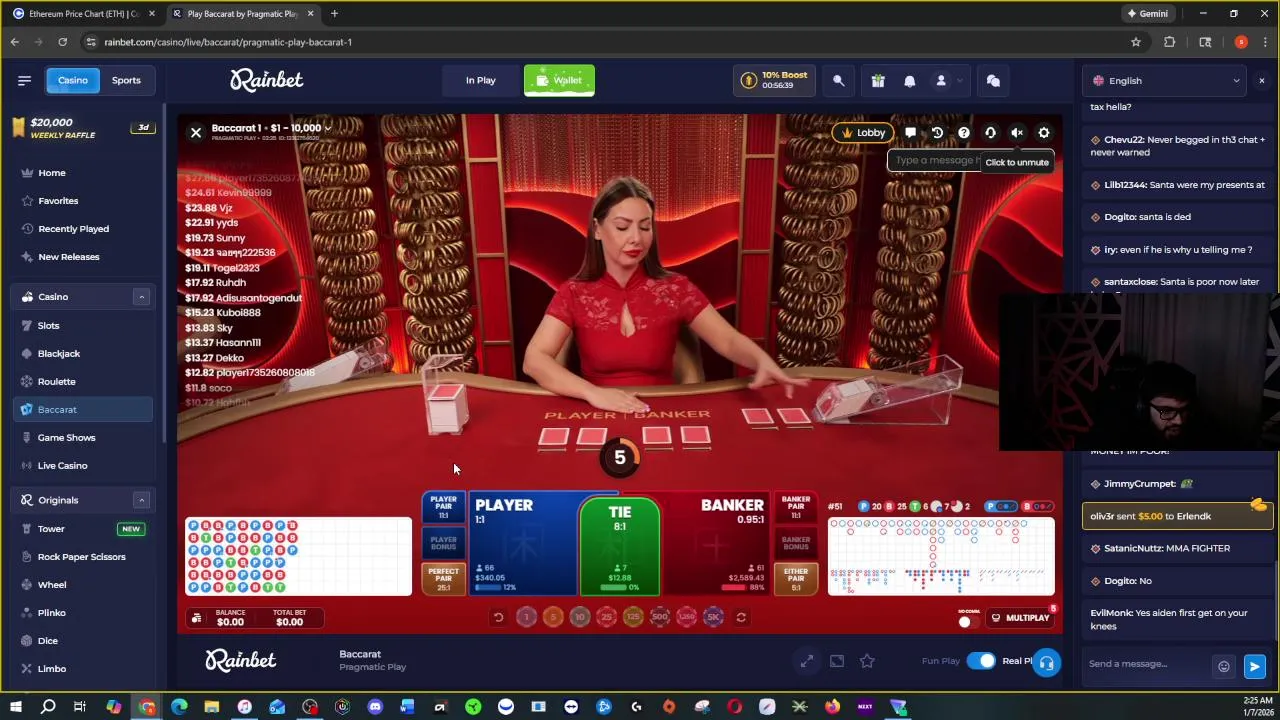This screenshot has width=1280, height=720.
Task: Bet on Either Pair 5:1
Action: pyautogui.click(x=796, y=579)
